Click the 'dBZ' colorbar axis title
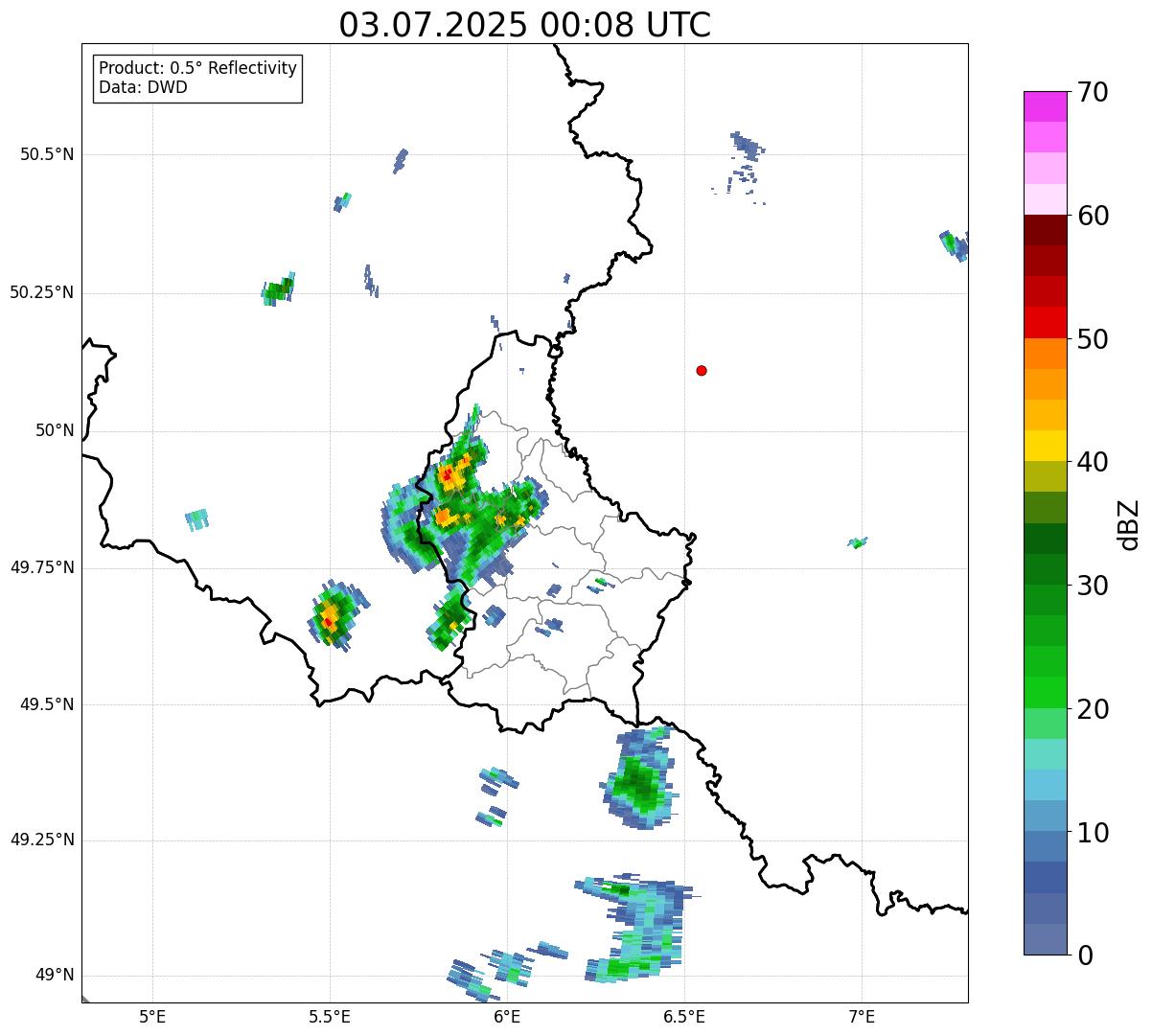This screenshot has height=1036, width=1152. [x=1129, y=523]
